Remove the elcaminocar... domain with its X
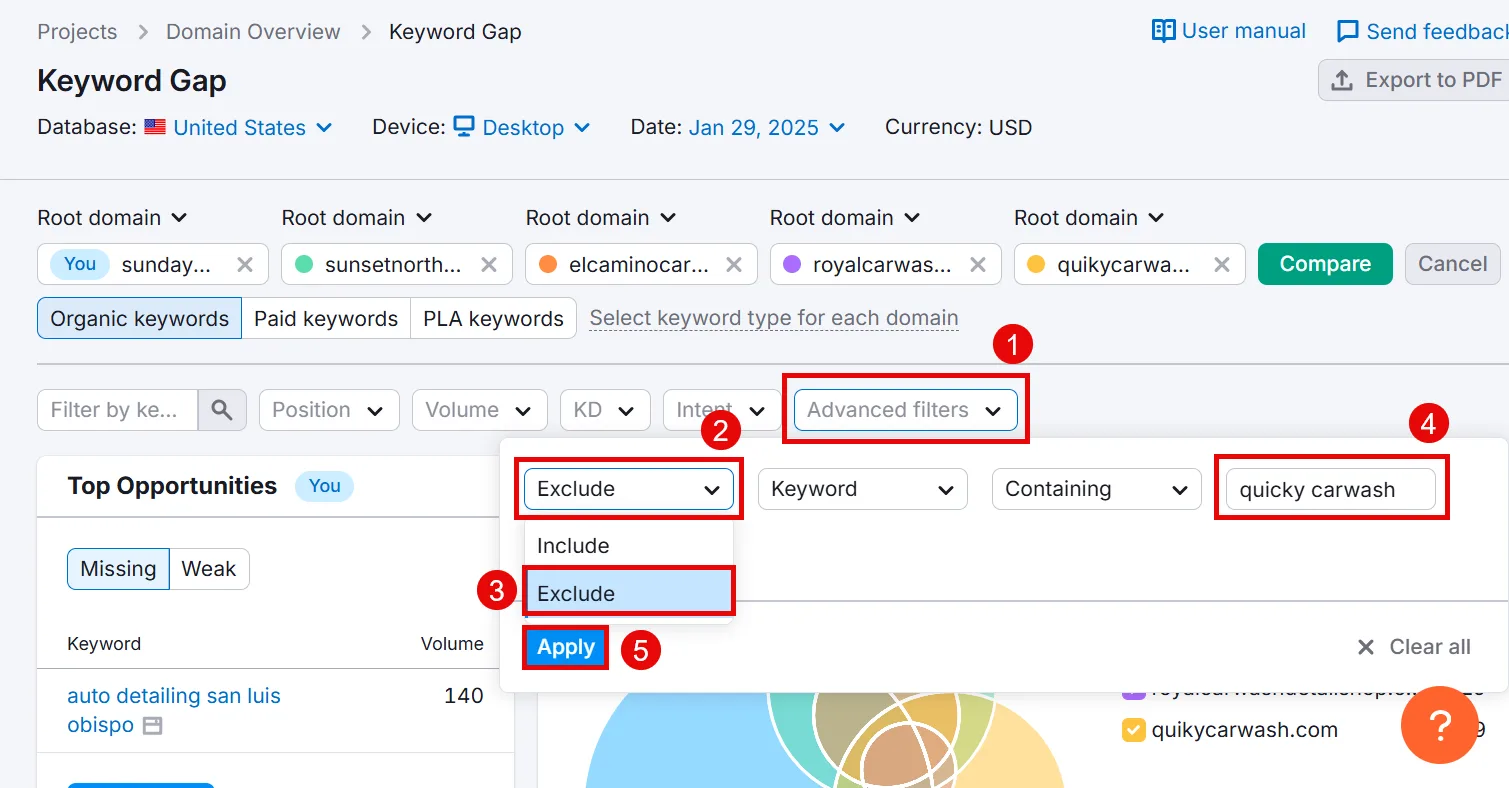1509x788 pixels. (x=733, y=264)
